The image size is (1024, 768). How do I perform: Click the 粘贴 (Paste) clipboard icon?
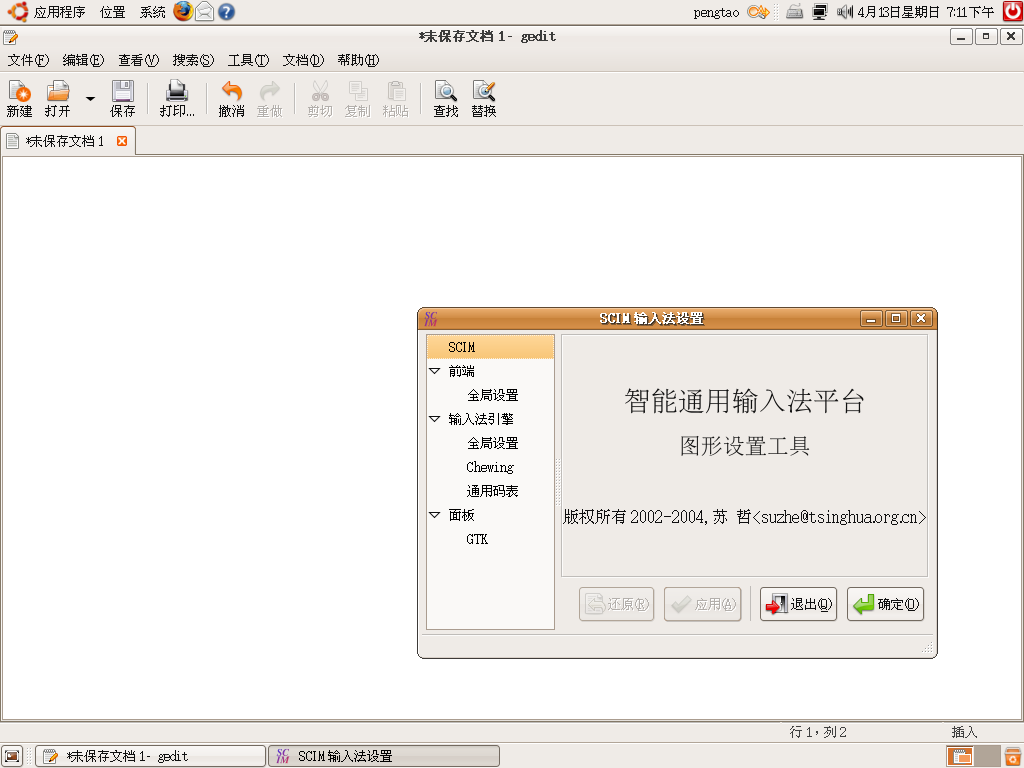point(395,99)
